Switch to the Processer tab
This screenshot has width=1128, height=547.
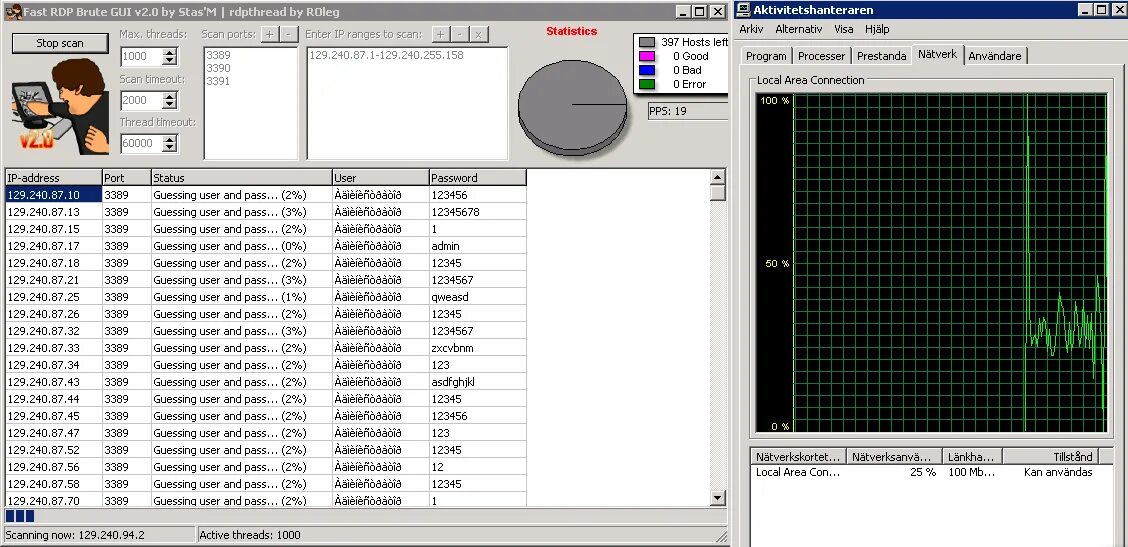coord(822,56)
